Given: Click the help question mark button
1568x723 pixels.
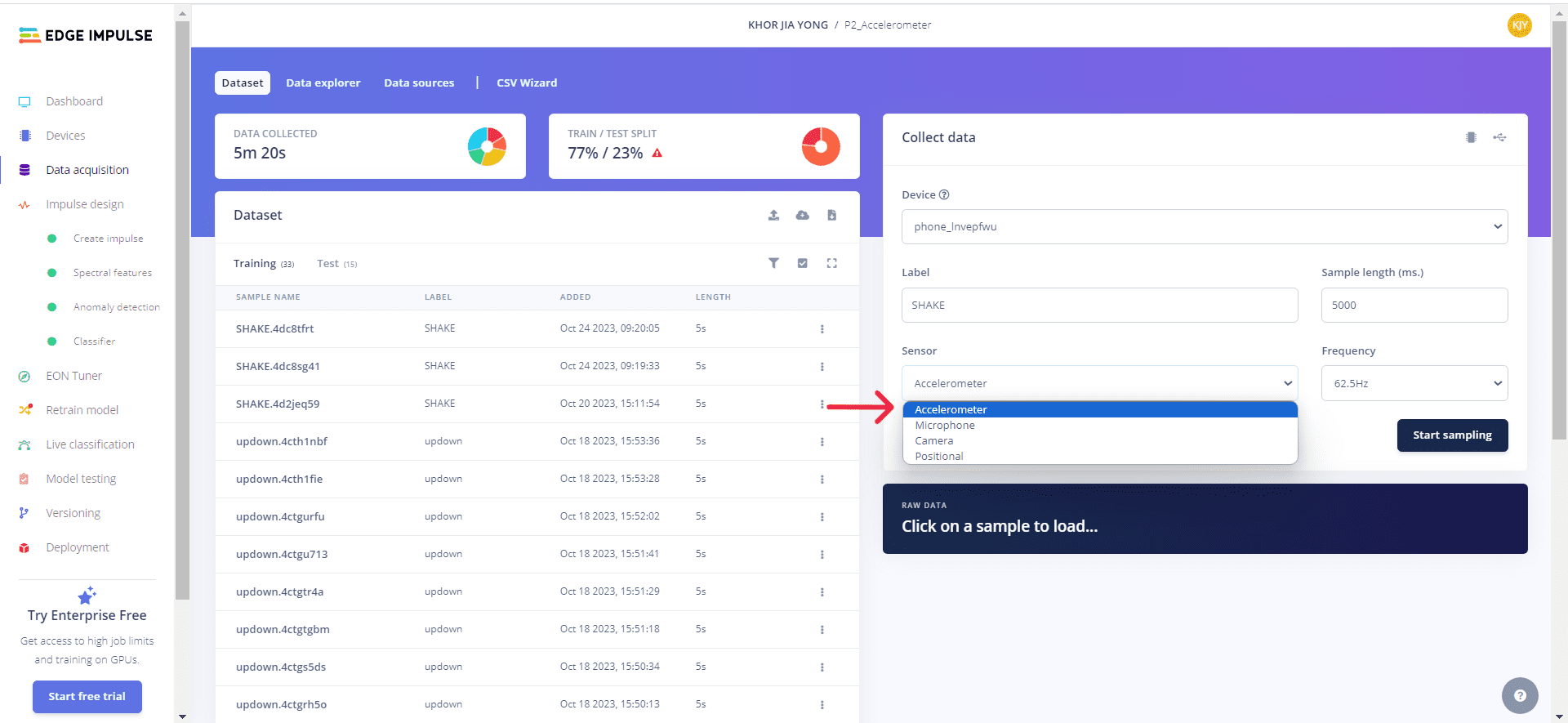Looking at the screenshot, I should click(x=1519, y=696).
